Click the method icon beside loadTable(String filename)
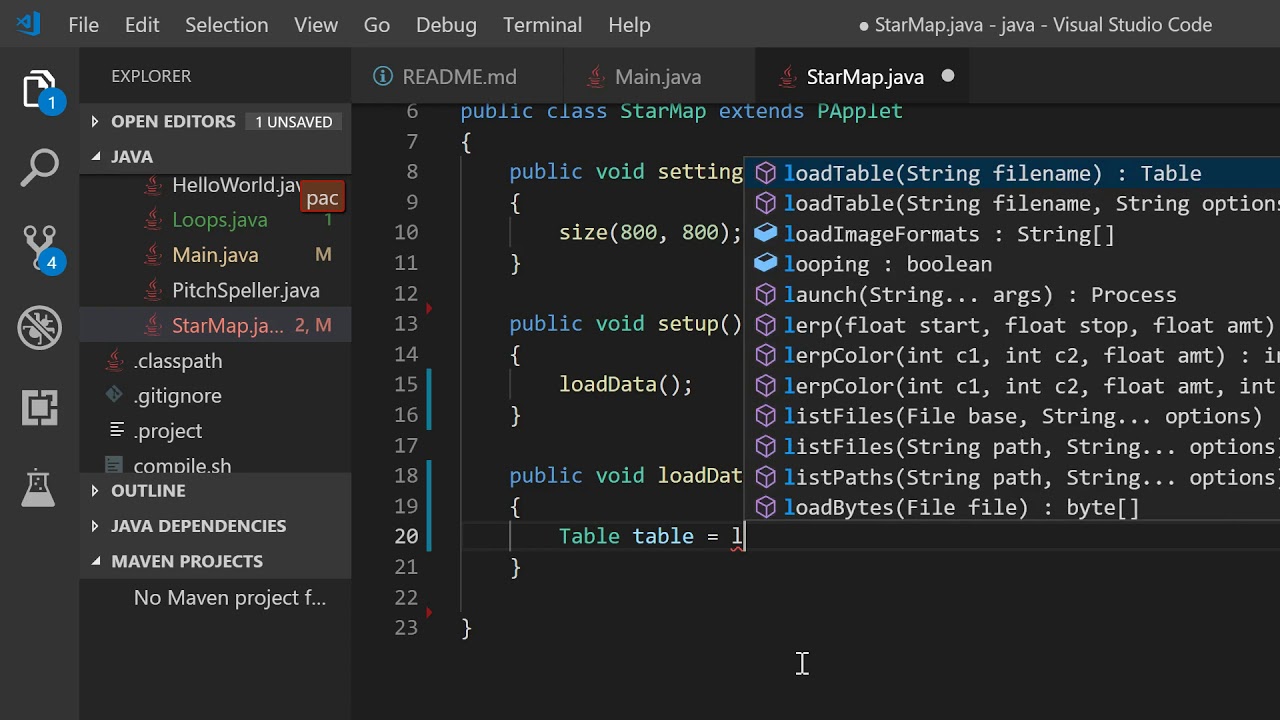 [x=766, y=173]
